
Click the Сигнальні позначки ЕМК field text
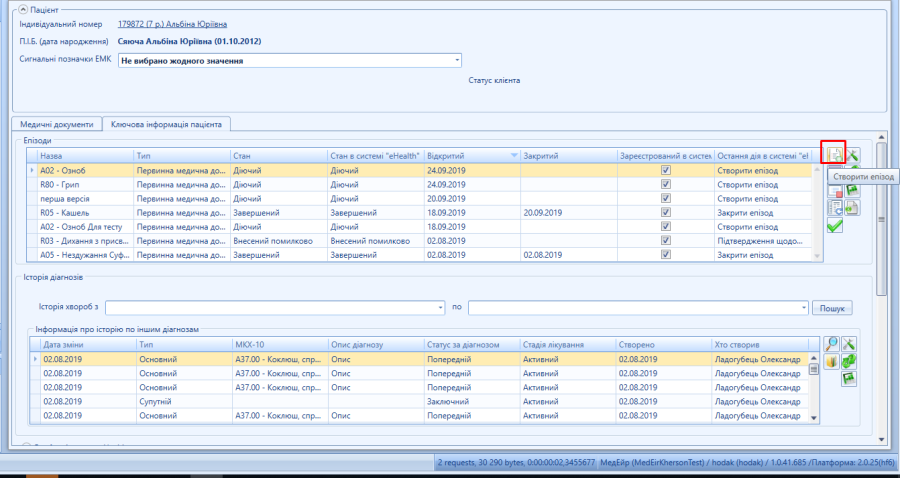point(182,61)
